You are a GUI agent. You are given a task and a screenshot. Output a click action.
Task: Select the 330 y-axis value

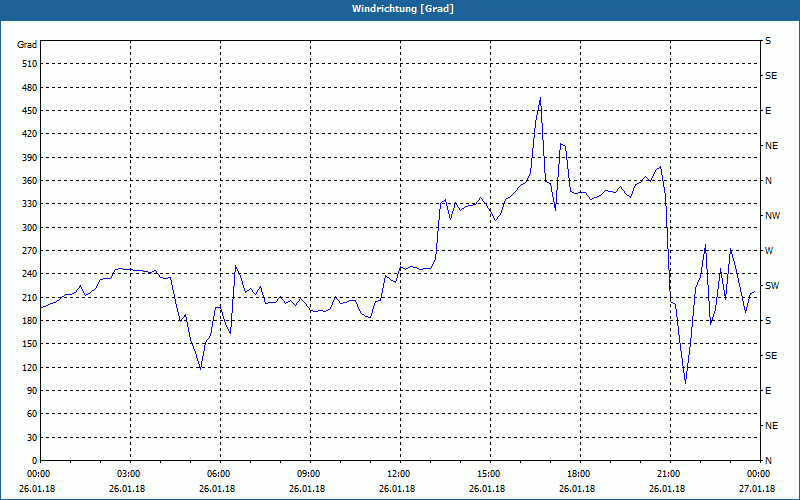(x=30, y=204)
